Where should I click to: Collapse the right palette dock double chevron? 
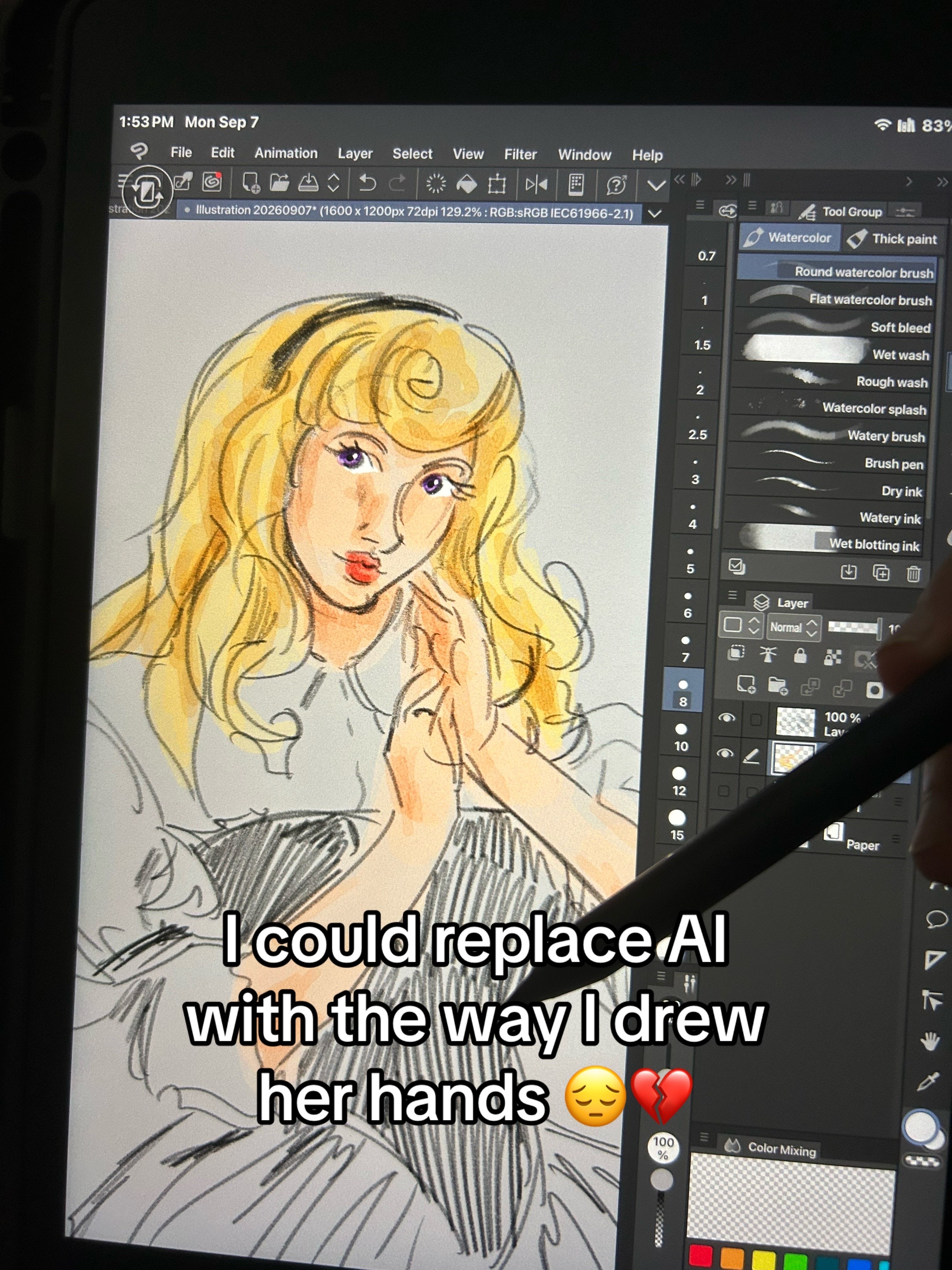pos(942,183)
